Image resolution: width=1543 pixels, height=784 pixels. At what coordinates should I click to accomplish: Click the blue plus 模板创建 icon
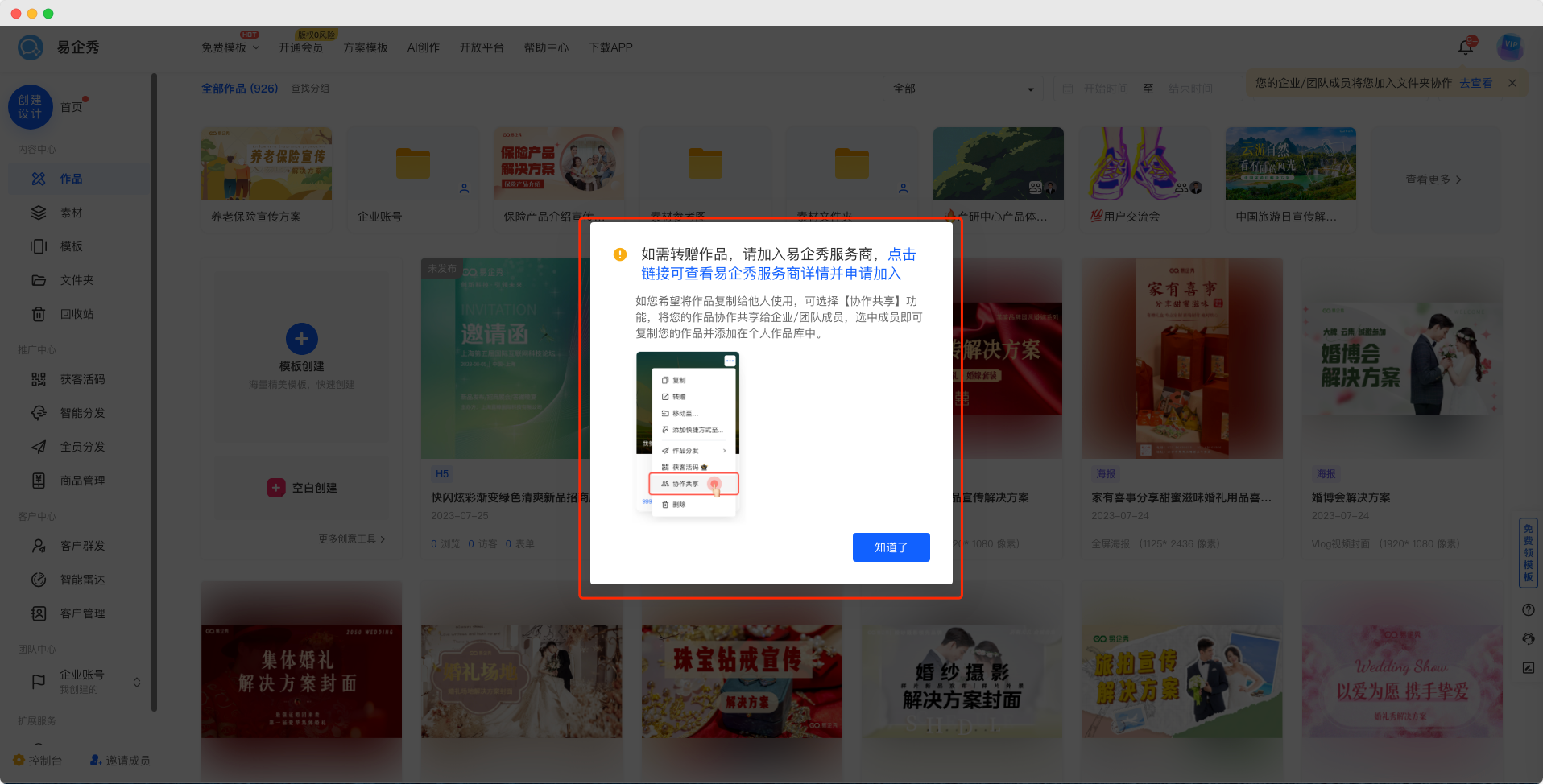pos(301,339)
